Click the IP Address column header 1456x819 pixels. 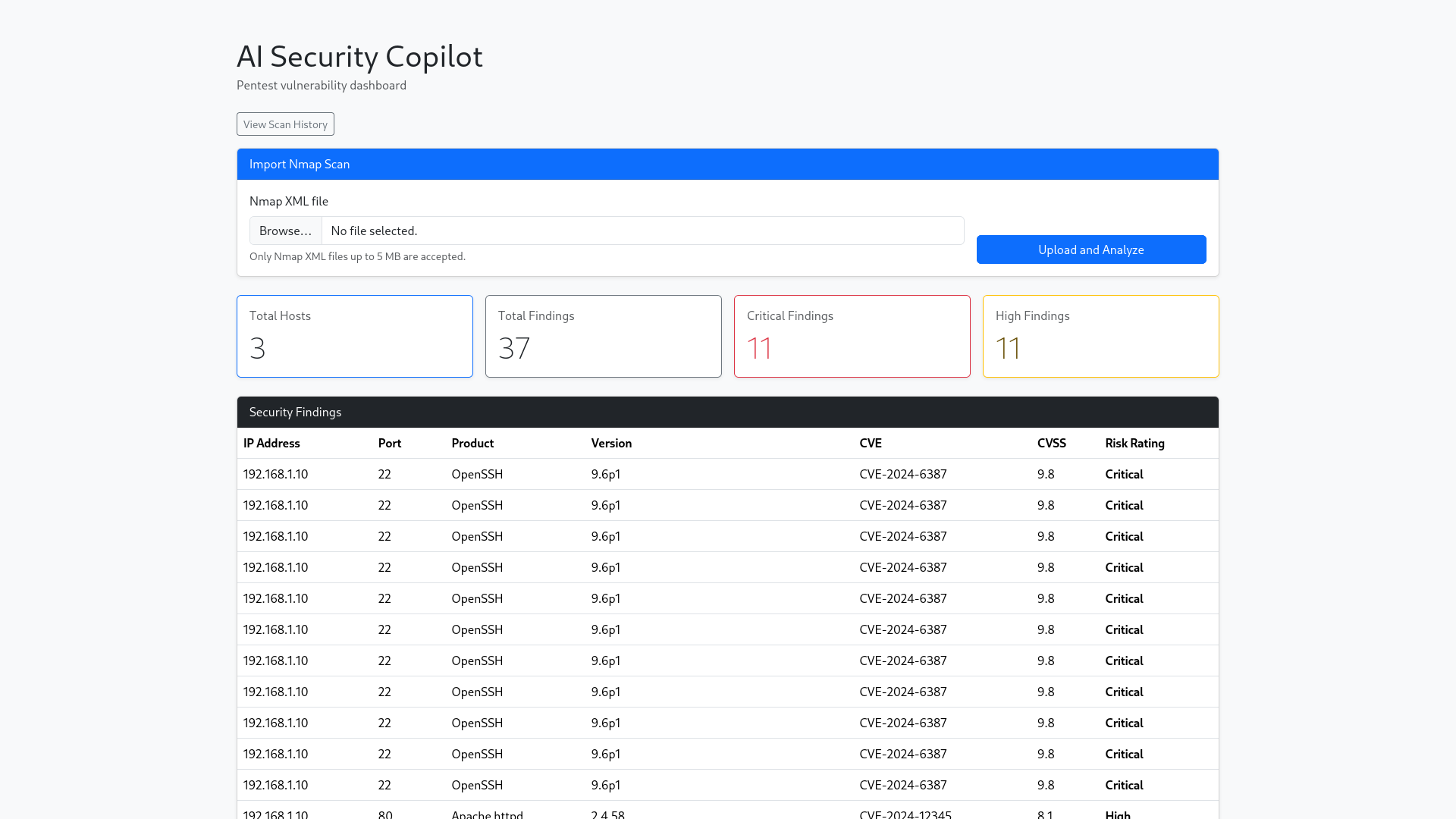pos(271,443)
